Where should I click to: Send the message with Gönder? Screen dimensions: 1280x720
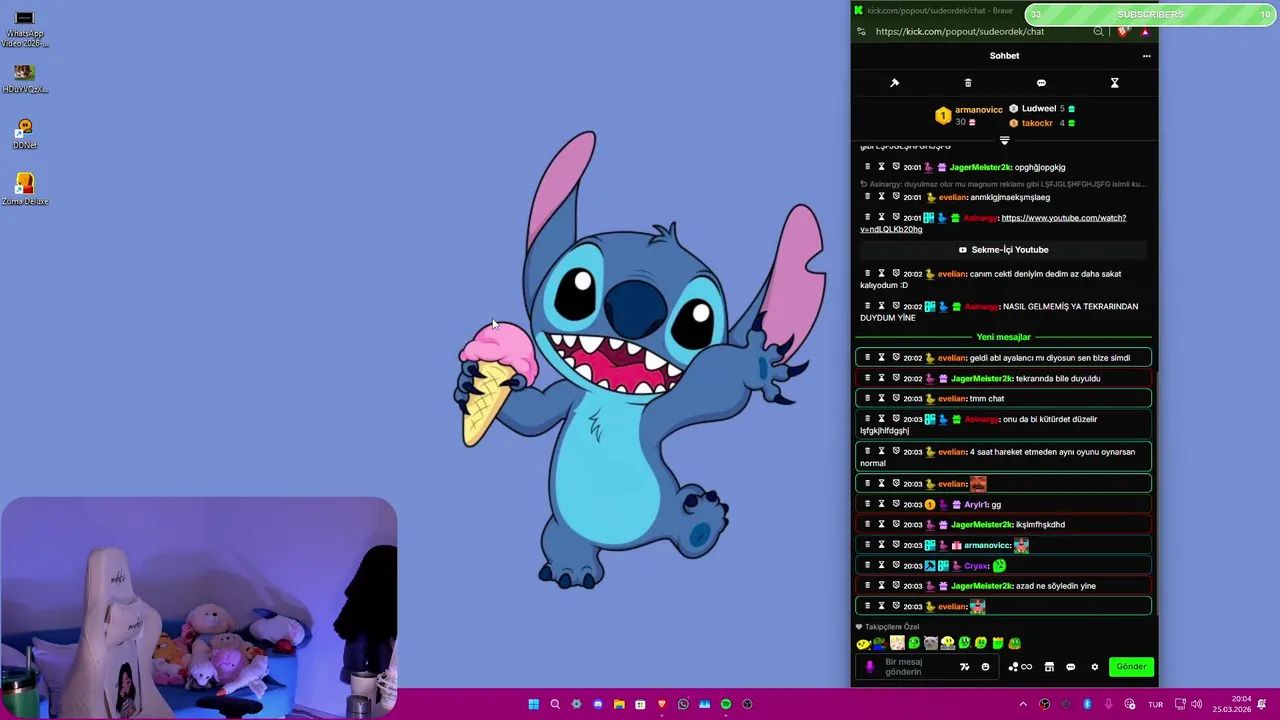pyautogui.click(x=1131, y=667)
